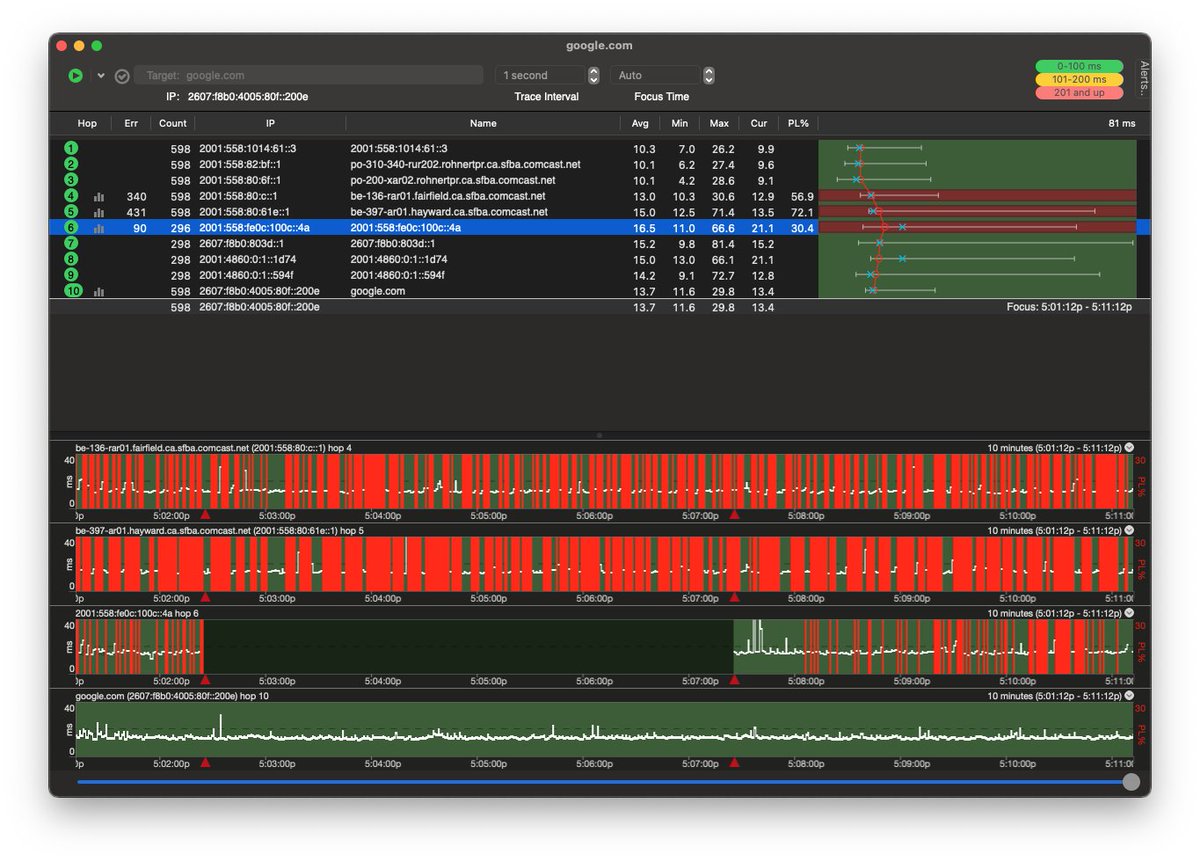Click the green 0-100 ms legend swatch
This screenshot has width=1200, height=862.
[1079, 66]
